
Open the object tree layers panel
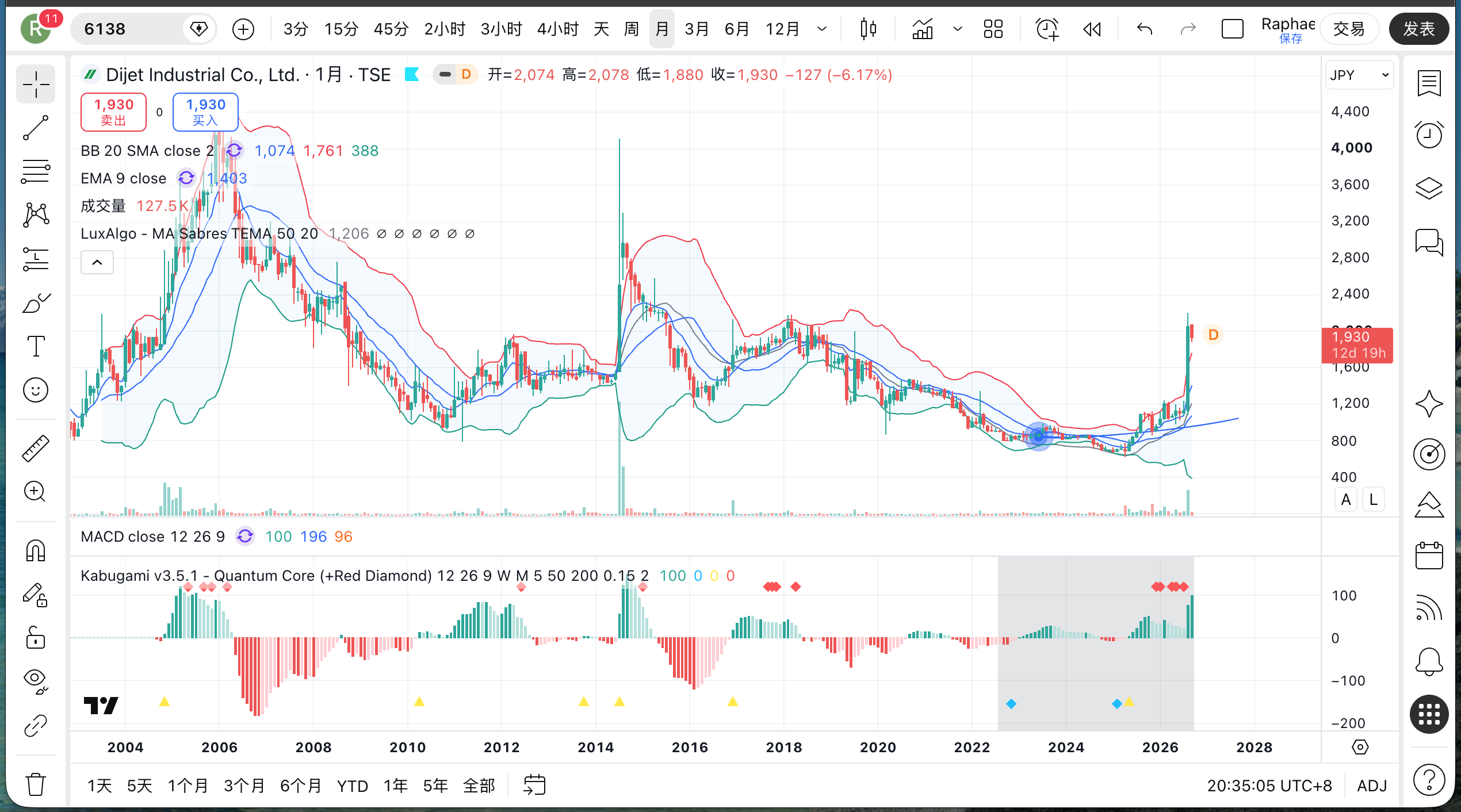tap(1429, 187)
